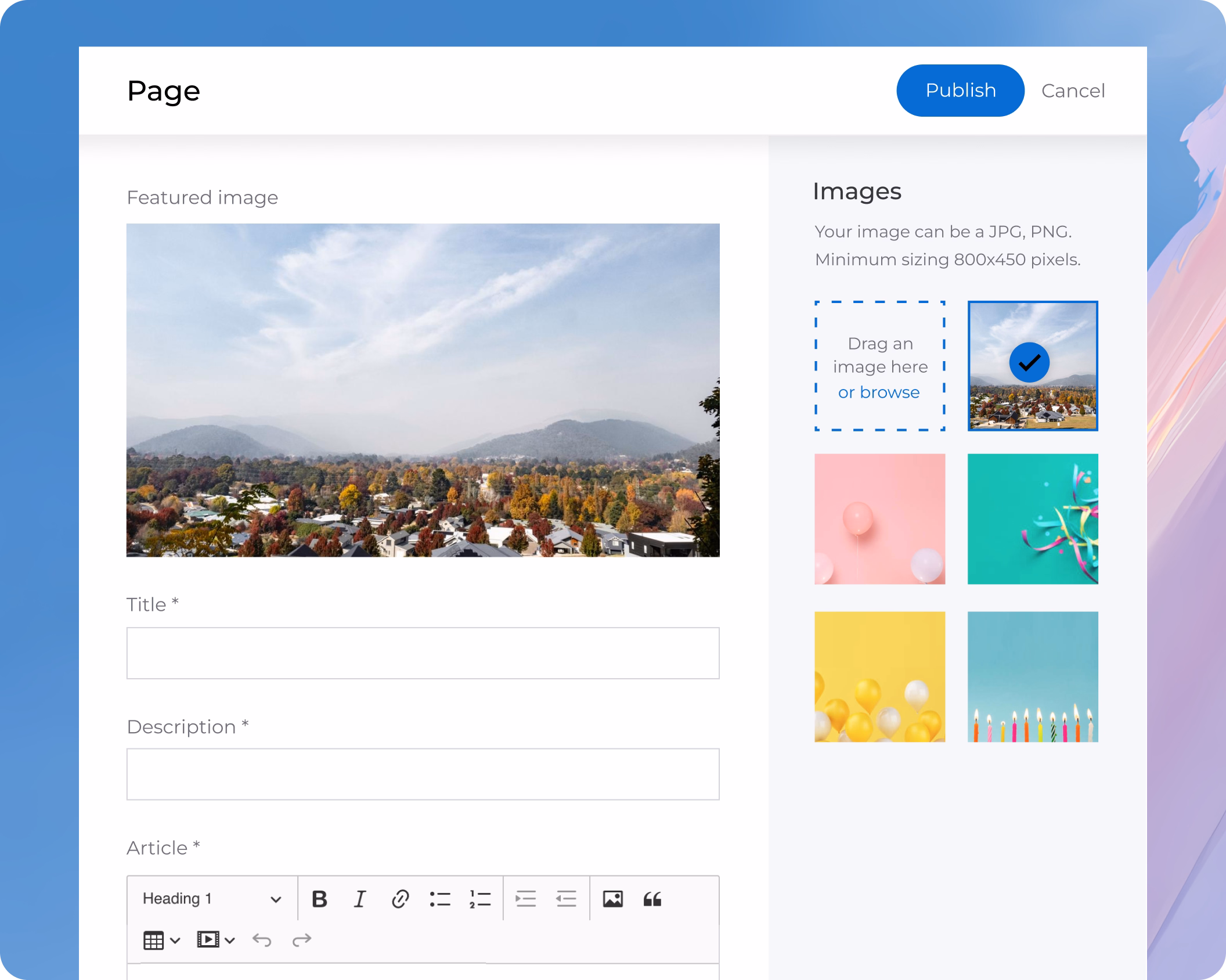Open the Heading 1 style dropdown
The width and height of the screenshot is (1226, 980).
click(212, 899)
